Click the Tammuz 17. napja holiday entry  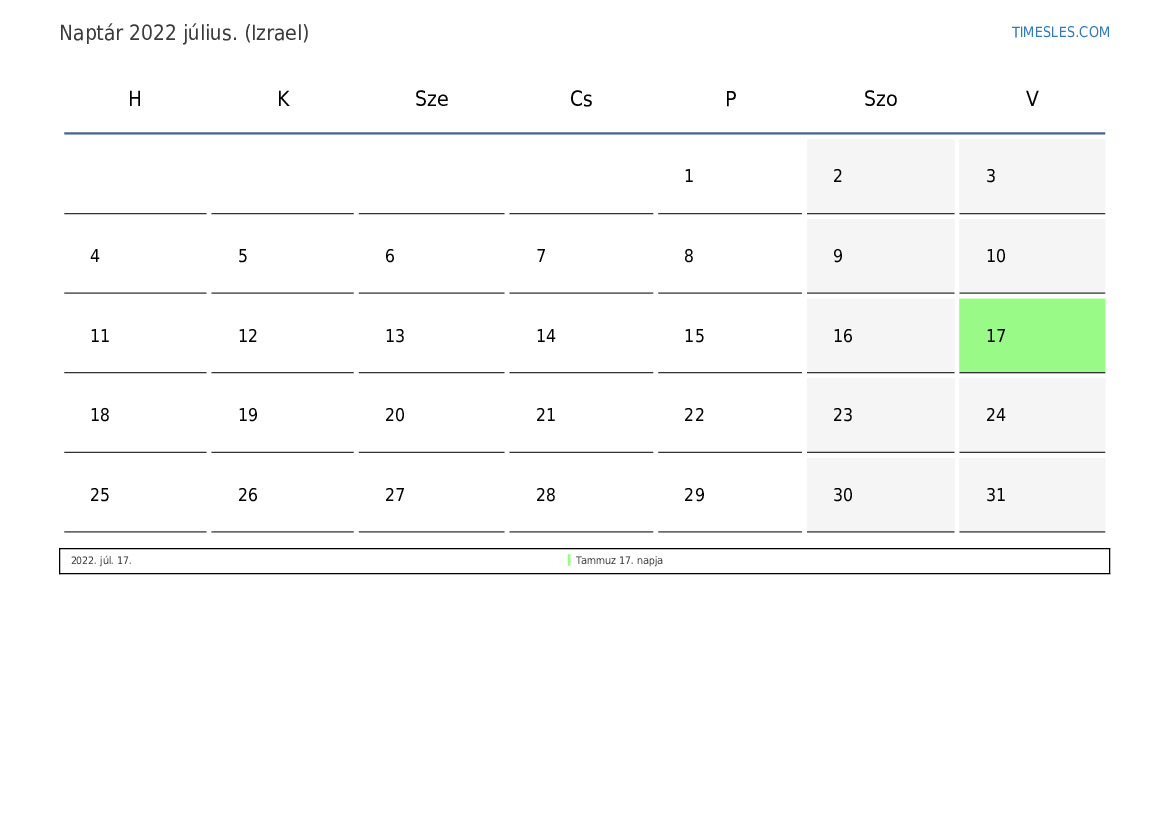click(619, 561)
